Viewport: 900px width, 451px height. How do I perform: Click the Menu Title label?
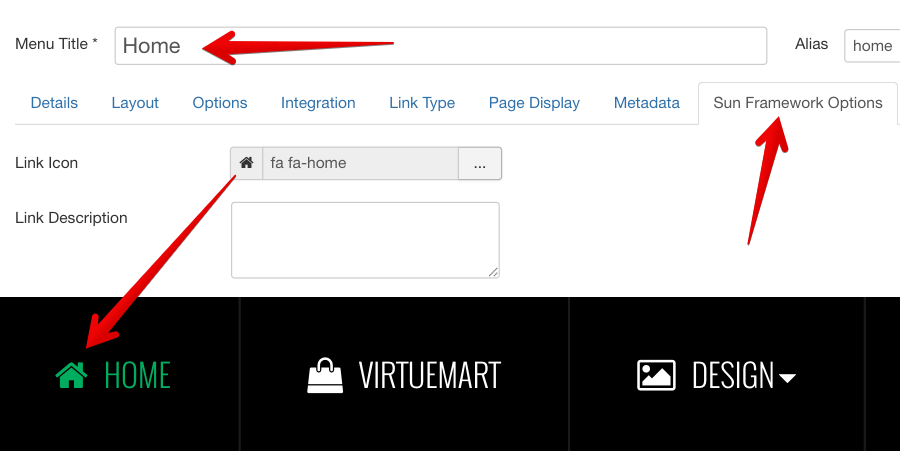56,44
